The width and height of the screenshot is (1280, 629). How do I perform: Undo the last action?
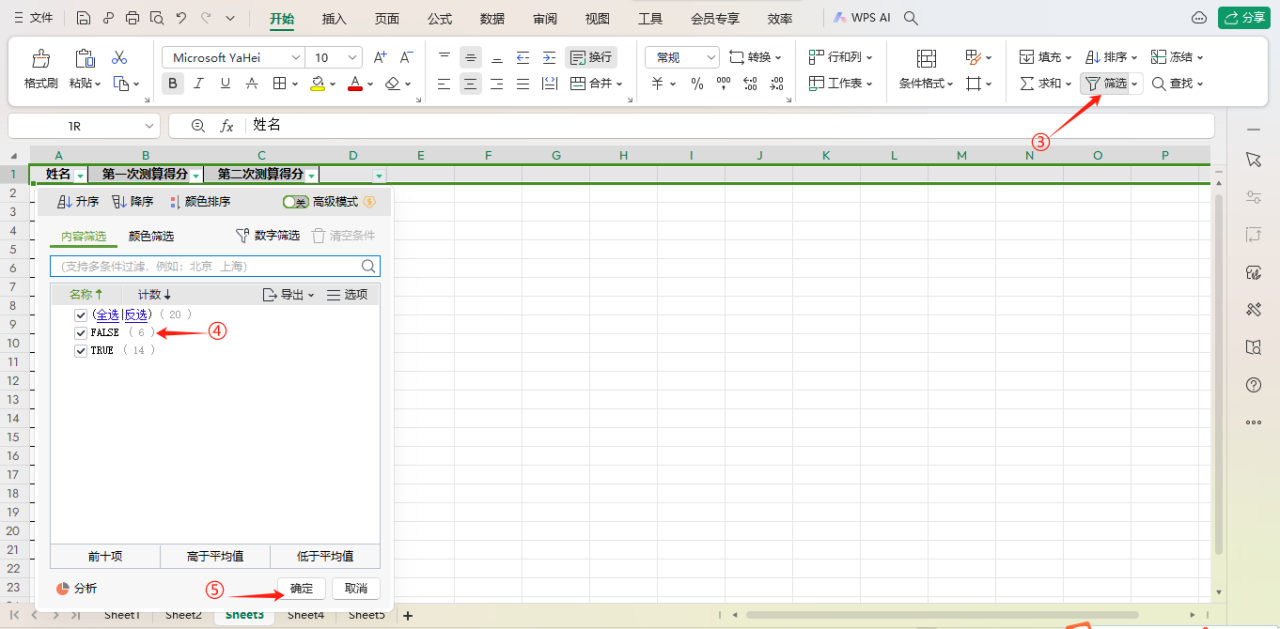(x=181, y=18)
